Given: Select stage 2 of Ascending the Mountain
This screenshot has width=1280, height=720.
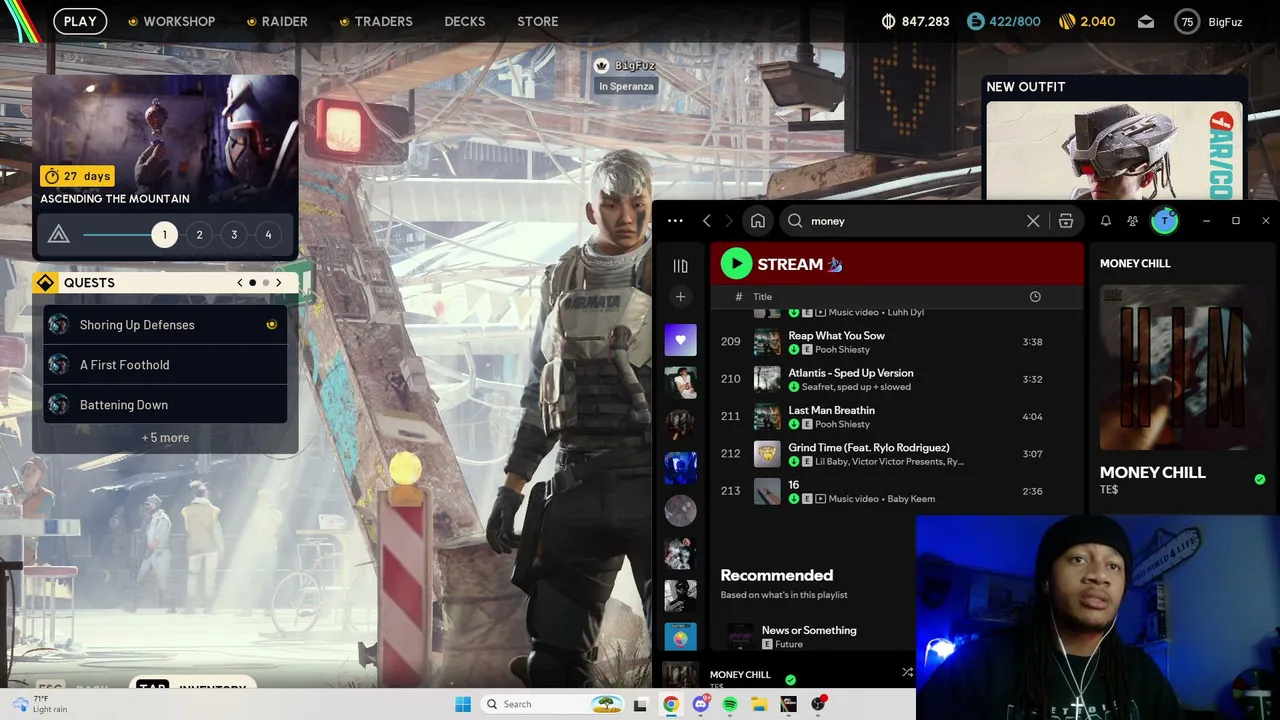Looking at the screenshot, I should click(199, 235).
